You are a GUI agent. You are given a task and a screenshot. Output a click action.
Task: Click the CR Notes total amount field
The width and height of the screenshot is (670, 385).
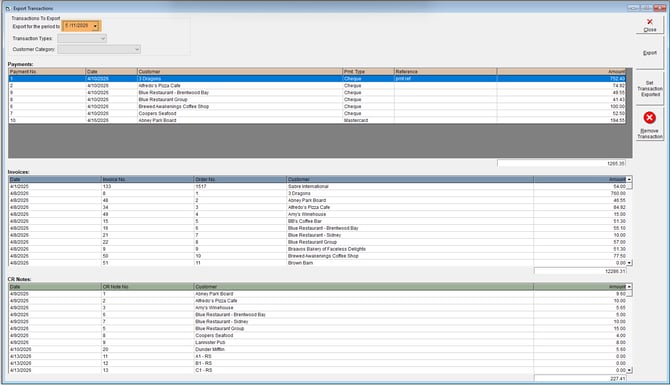click(x=580, y=379)
